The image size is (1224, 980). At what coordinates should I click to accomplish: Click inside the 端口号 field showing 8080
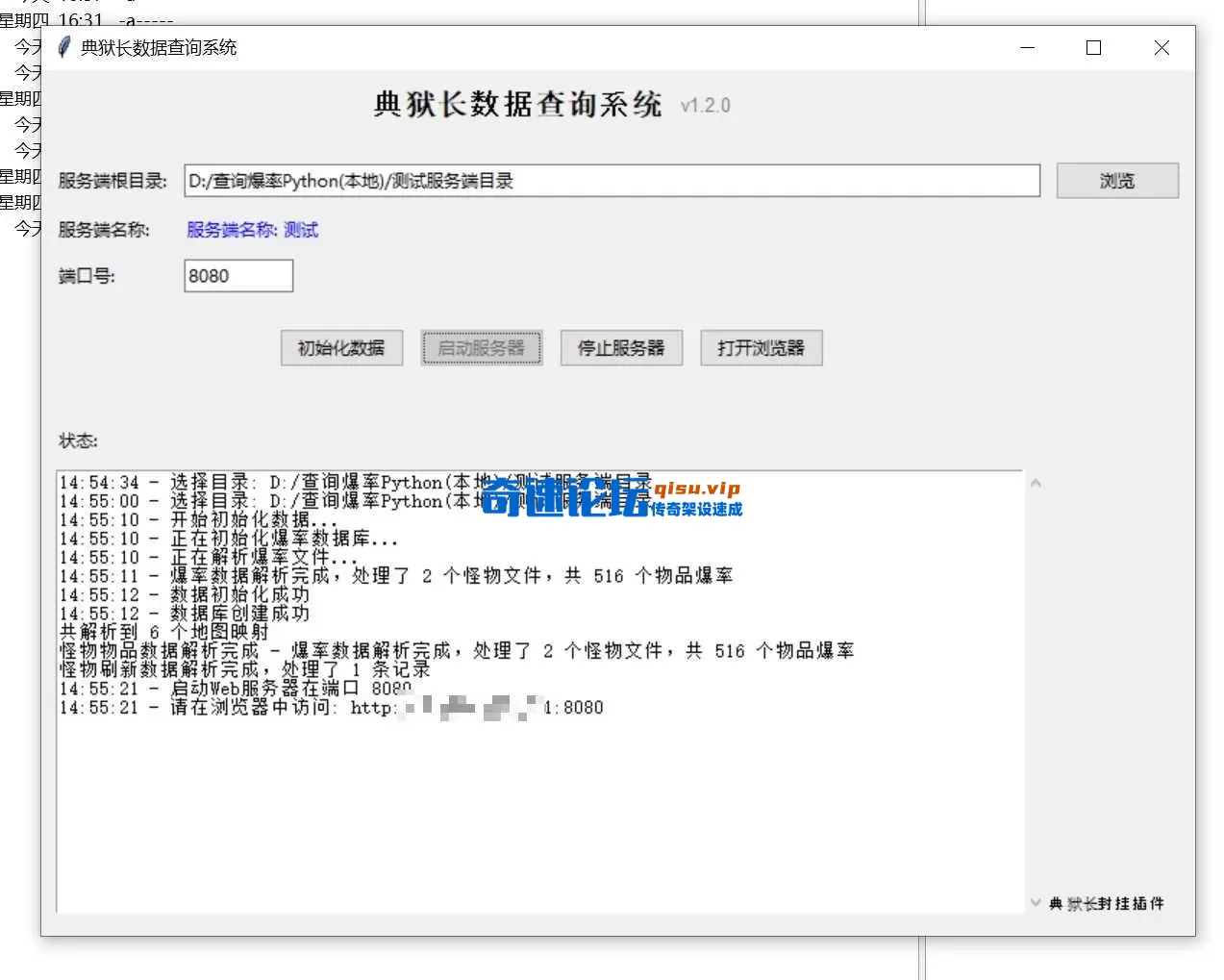pos(237,275)
